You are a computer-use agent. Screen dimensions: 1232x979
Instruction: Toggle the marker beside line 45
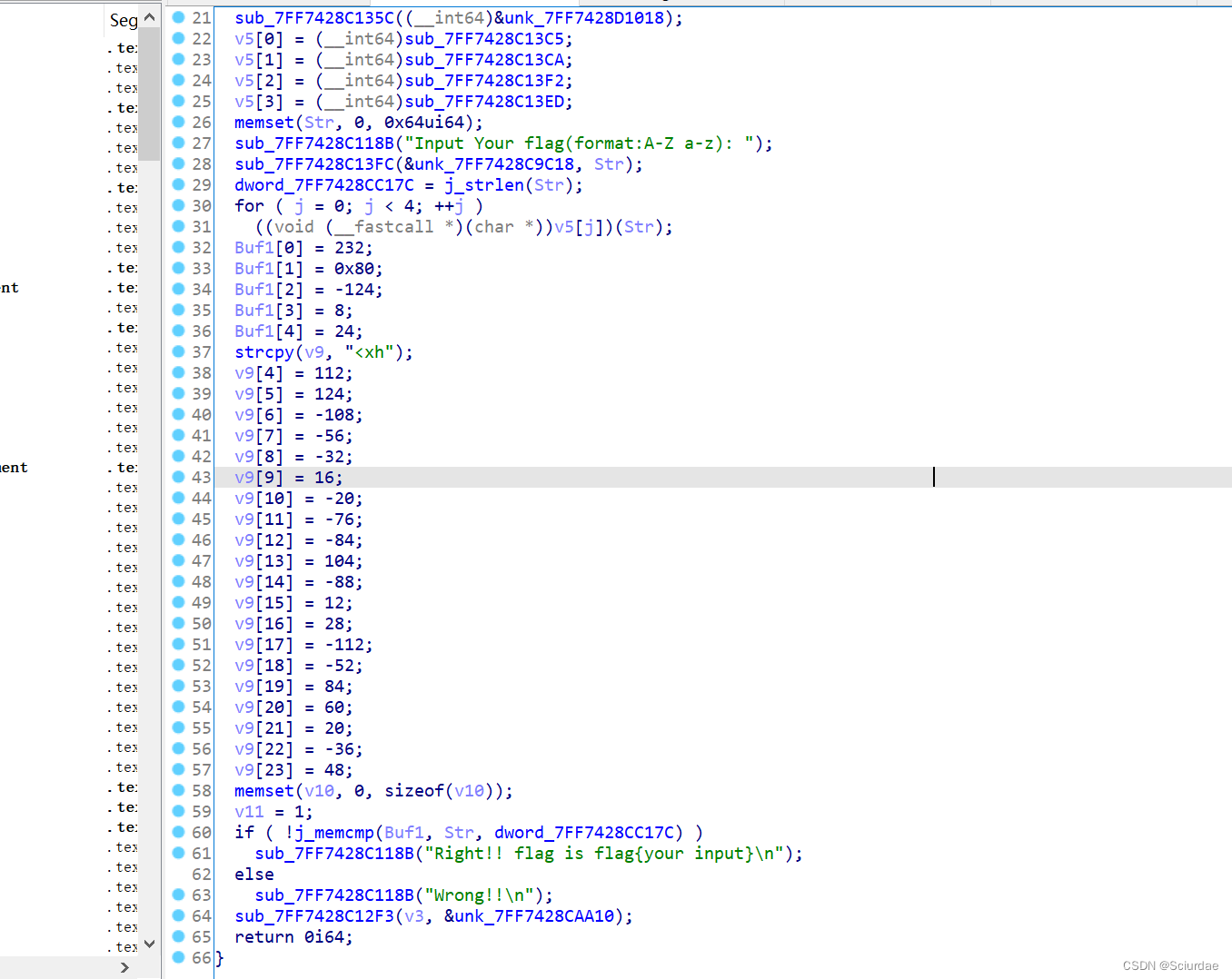(x=178, y=519)
